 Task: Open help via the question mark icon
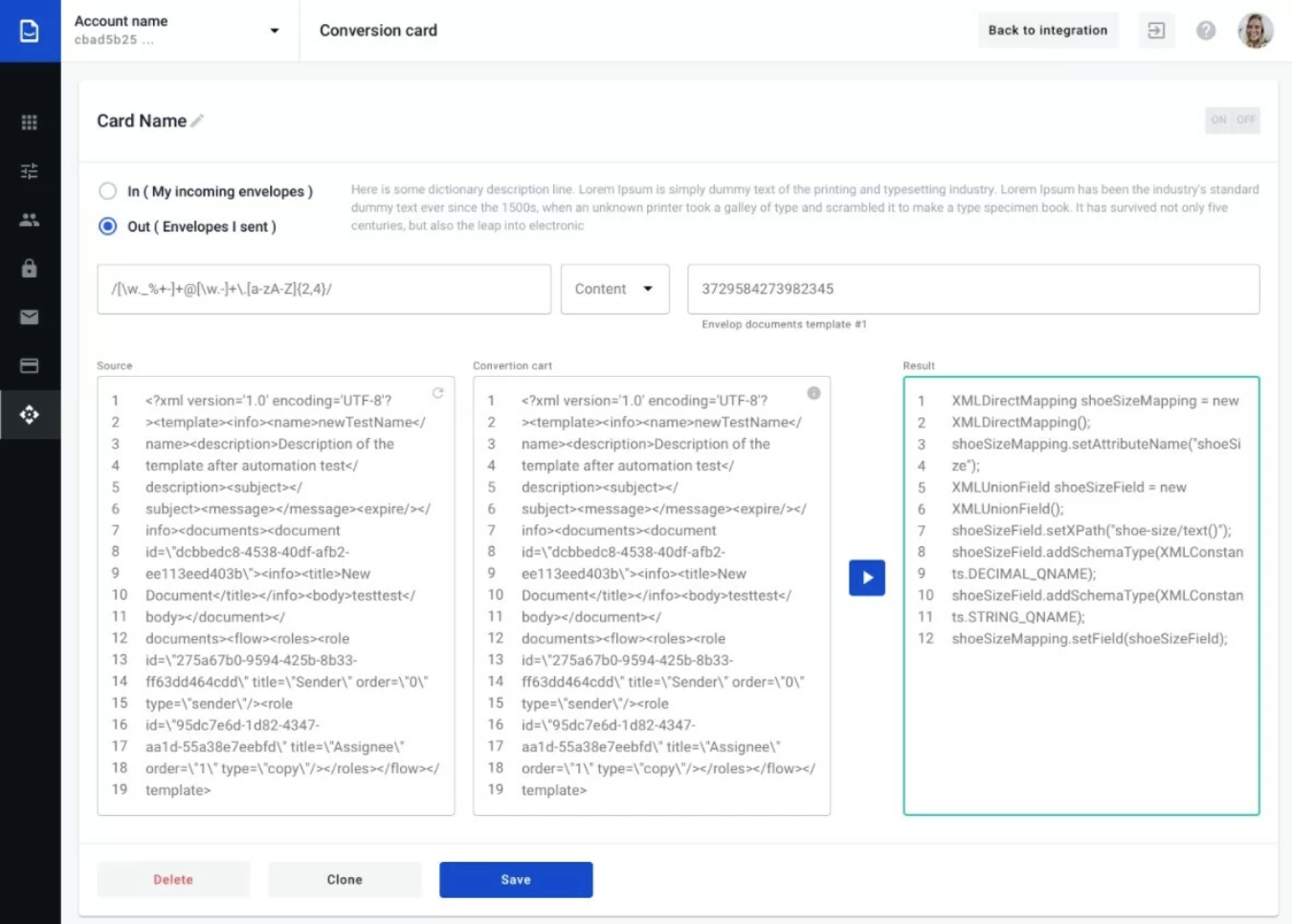tap(1206, 30)
